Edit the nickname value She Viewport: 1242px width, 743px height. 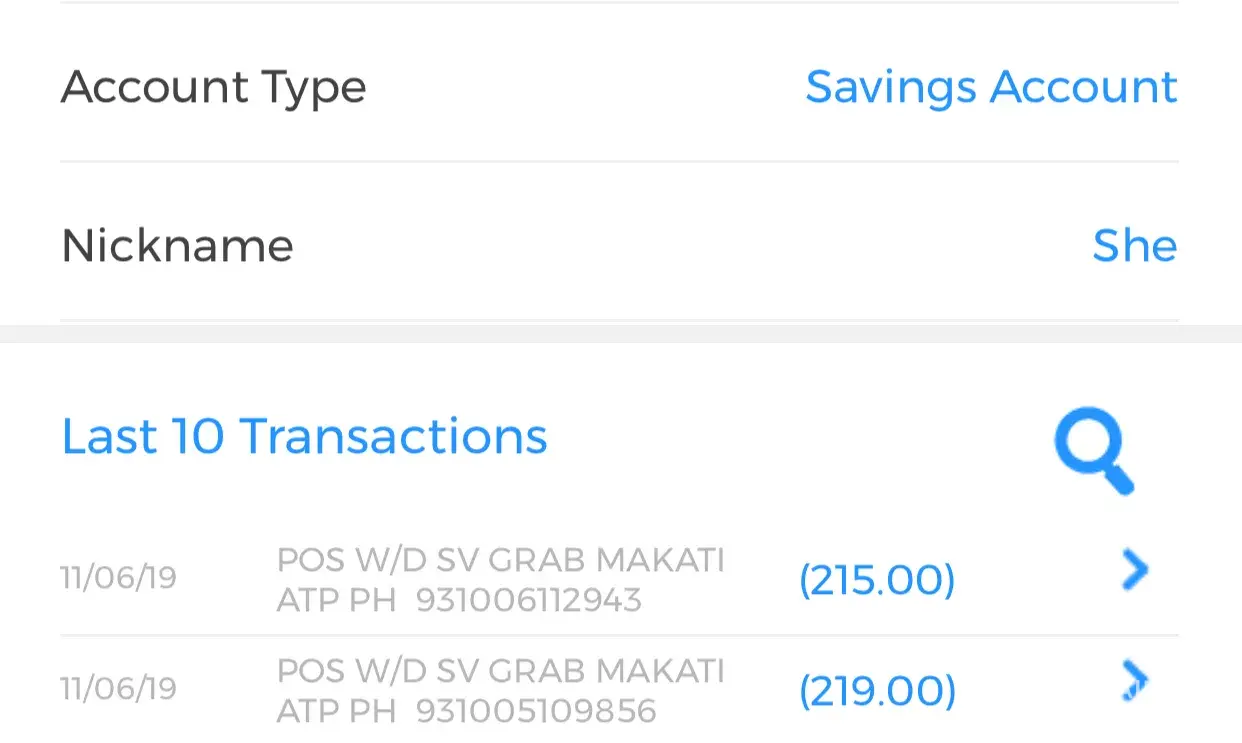1134,246
